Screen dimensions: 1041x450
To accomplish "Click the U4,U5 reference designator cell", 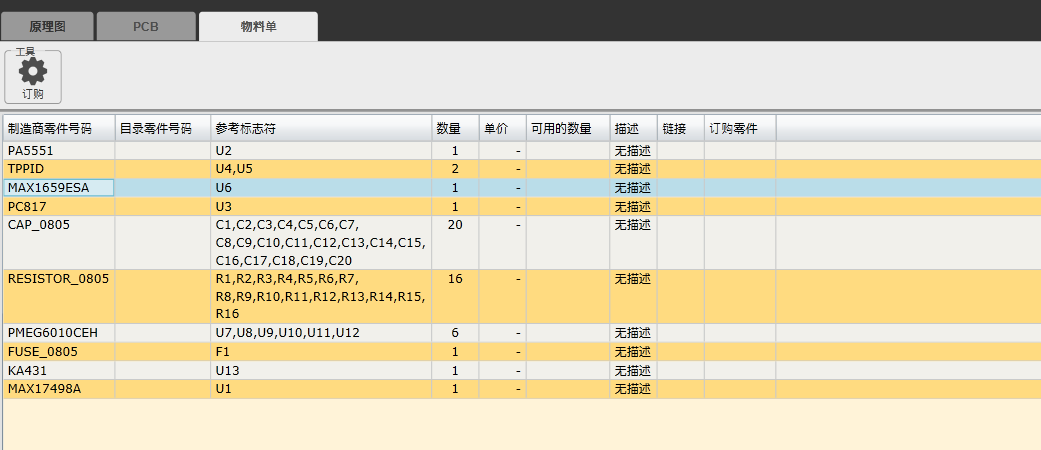I will [321, 169].
